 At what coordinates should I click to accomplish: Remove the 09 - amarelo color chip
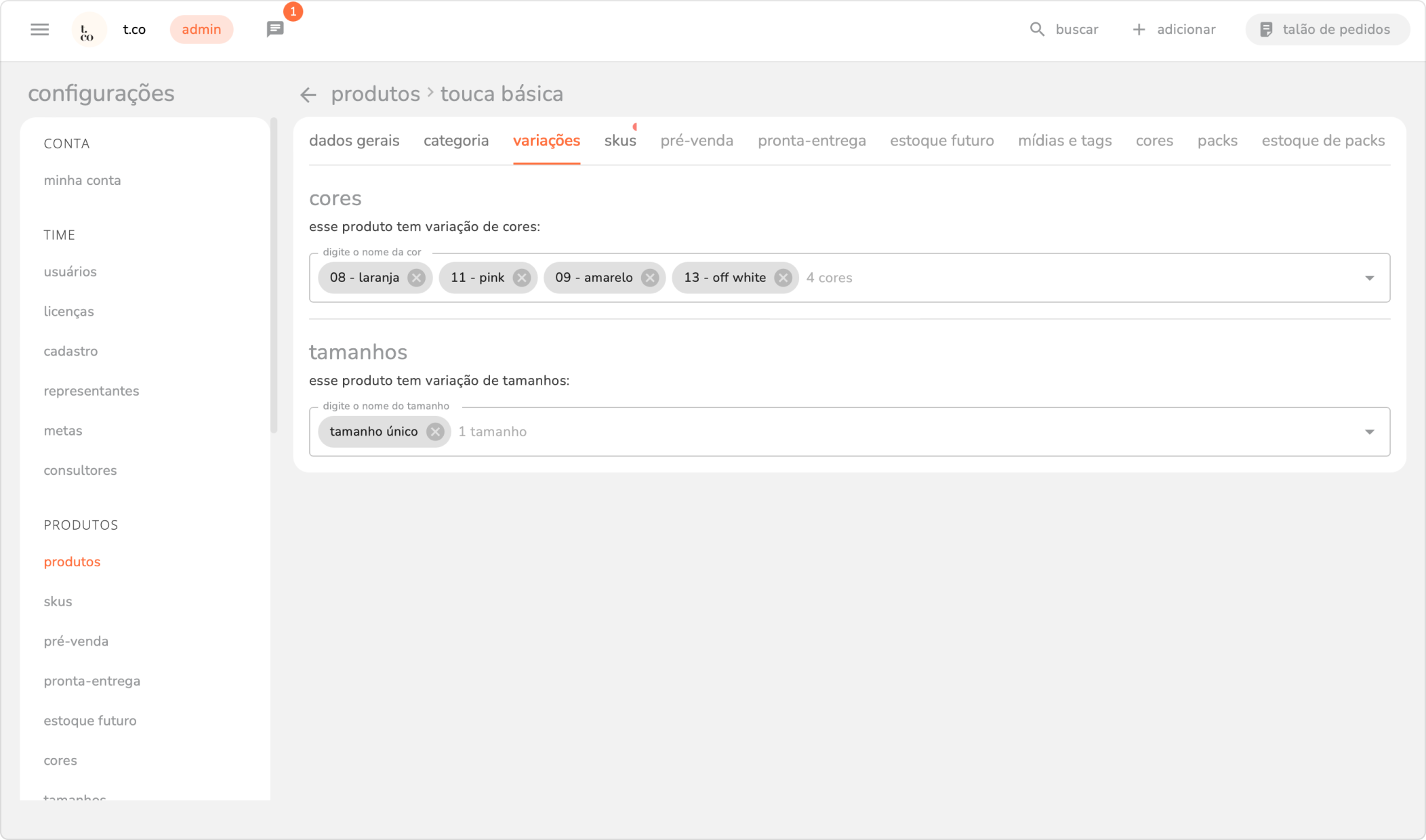coord(650,278)
